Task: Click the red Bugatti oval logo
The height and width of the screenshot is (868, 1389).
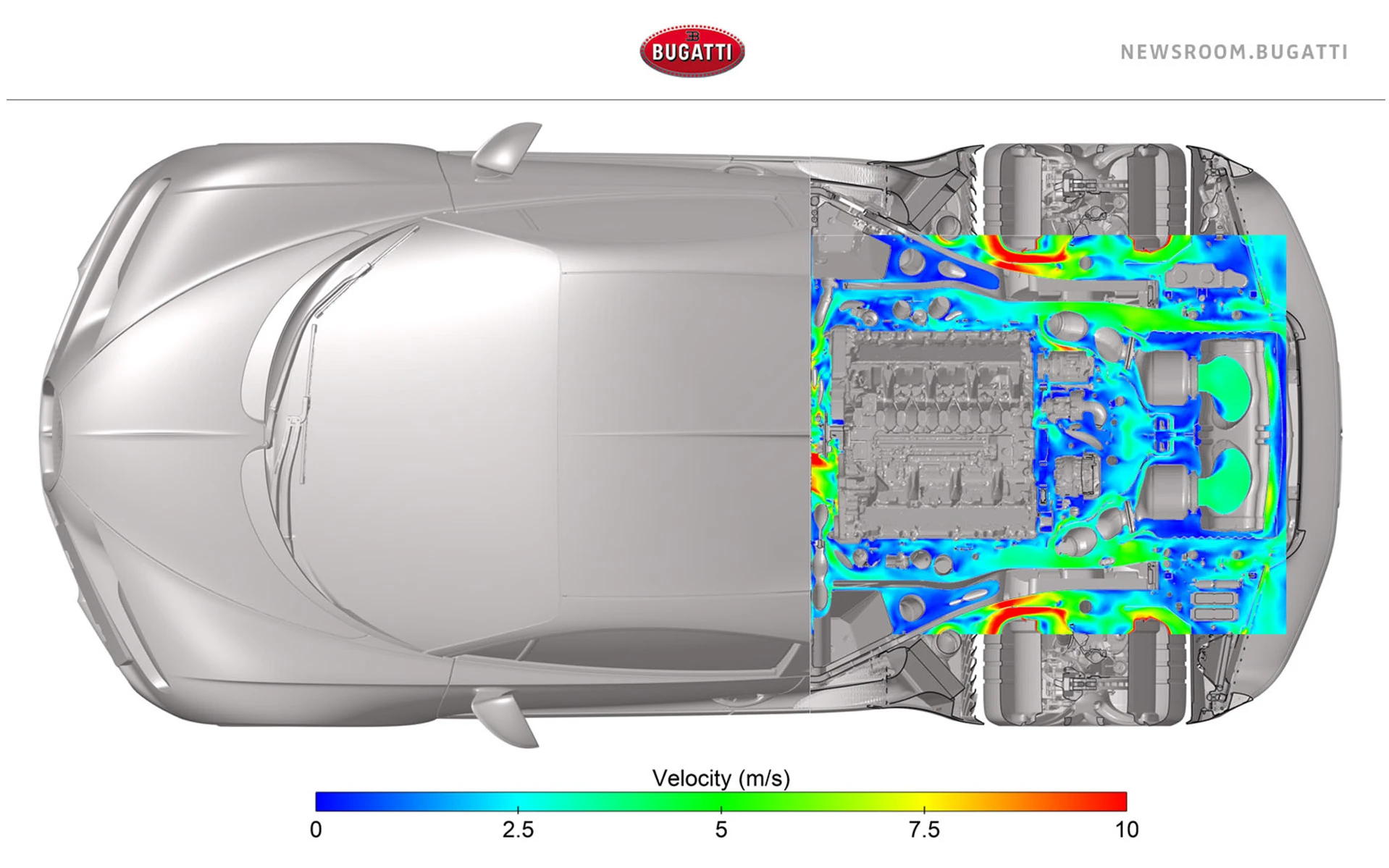Action: (x=692, y=51)
